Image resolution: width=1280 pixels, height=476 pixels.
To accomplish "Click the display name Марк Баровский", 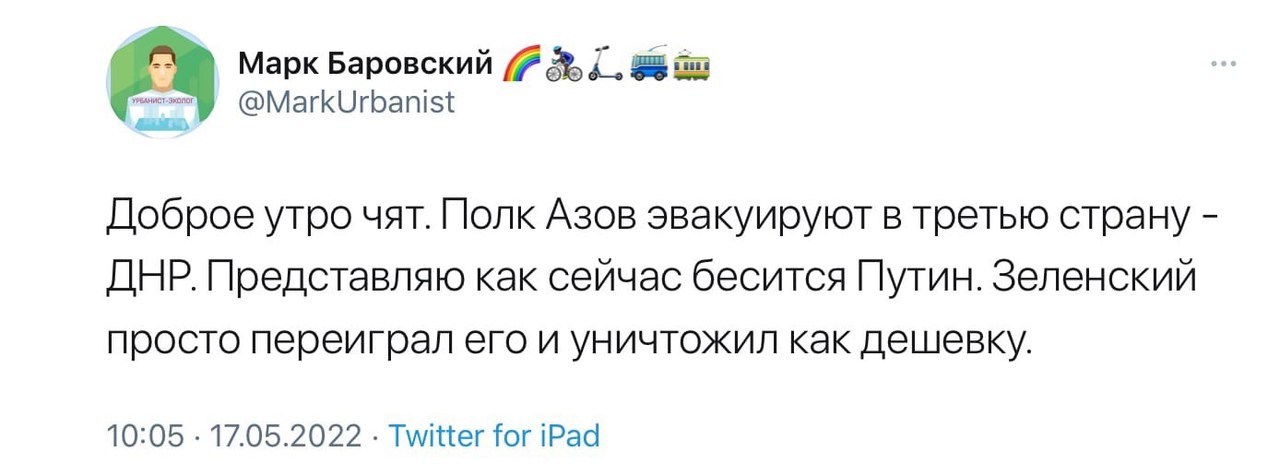I will (x=366, y=67).
